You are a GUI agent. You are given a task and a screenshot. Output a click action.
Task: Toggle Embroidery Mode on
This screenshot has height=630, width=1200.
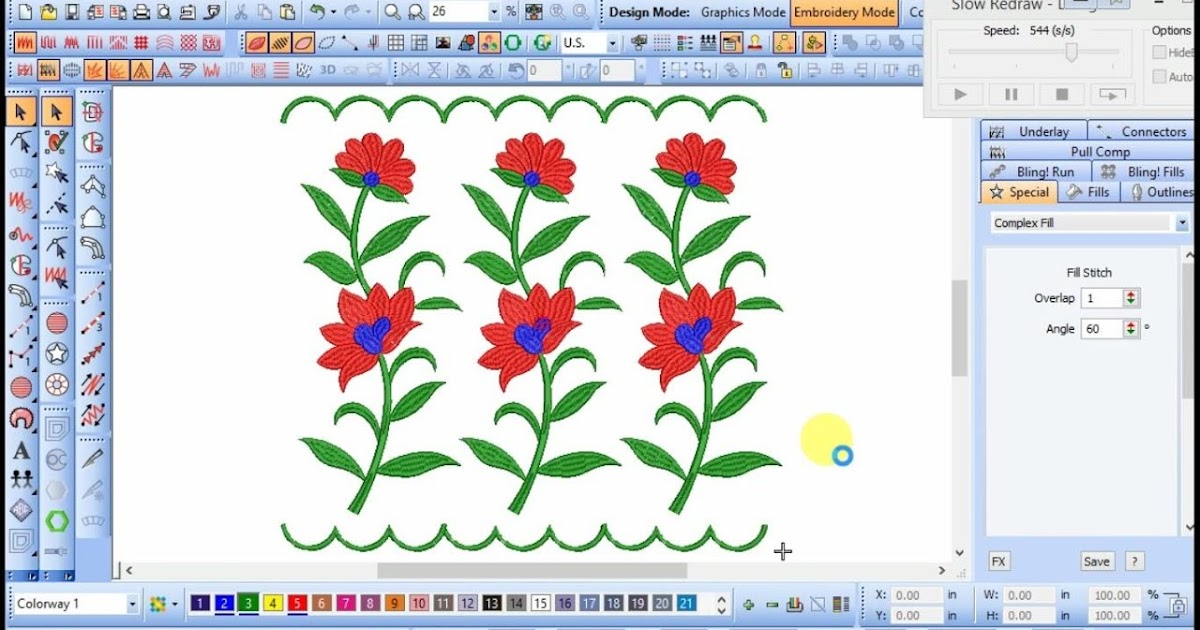tap(844, 13)
